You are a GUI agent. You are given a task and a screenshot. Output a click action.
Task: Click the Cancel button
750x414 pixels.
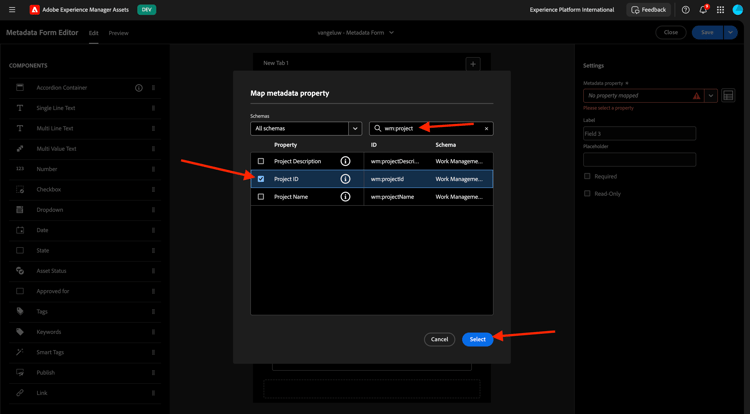(439, 339)
